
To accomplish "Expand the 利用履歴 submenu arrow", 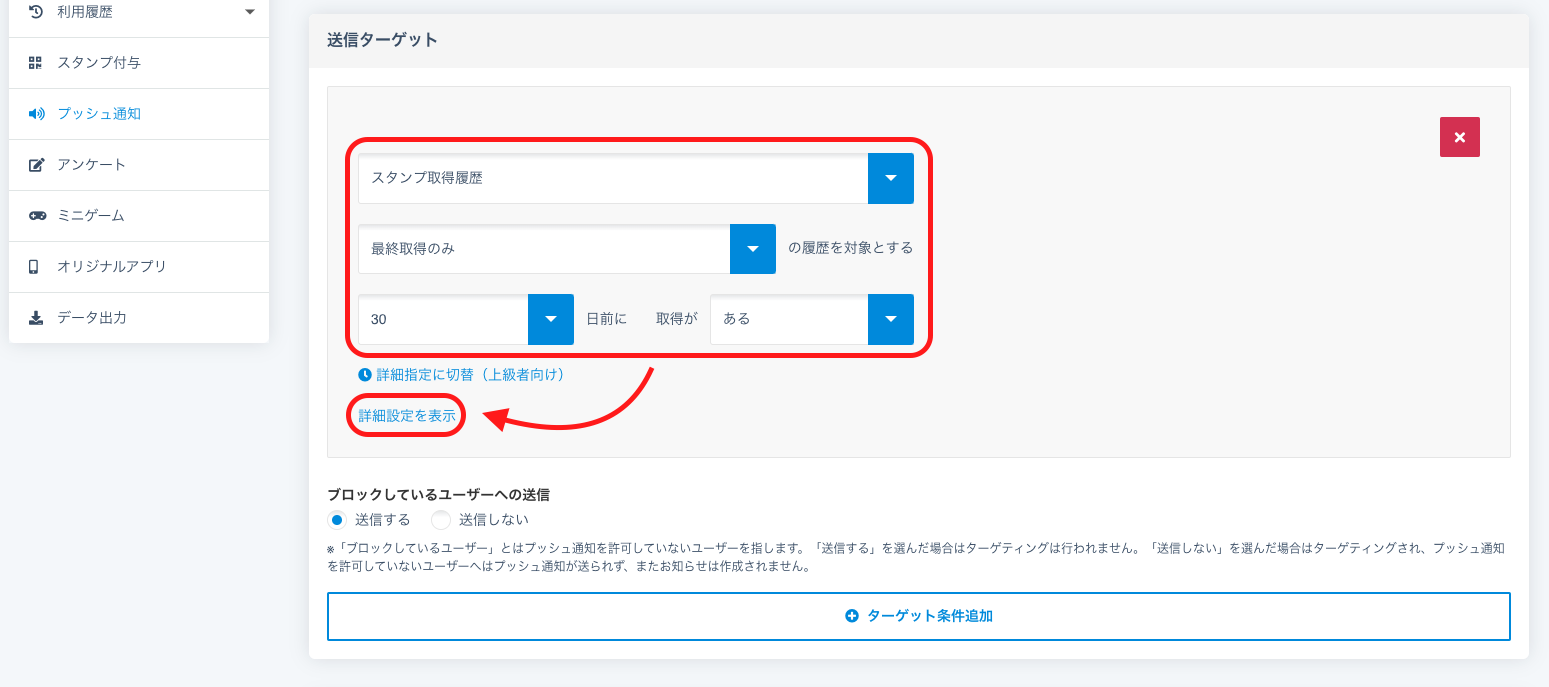I will (249, 12).
